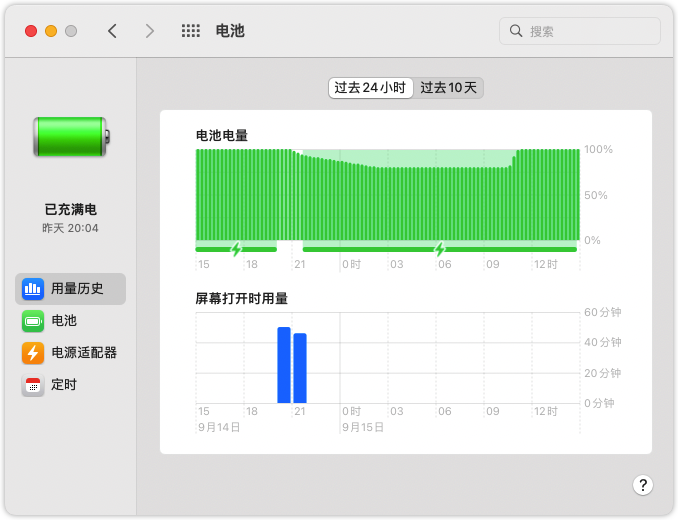Minimize the window with the yellow button
The image size is (678, 520).
(51, 31)
